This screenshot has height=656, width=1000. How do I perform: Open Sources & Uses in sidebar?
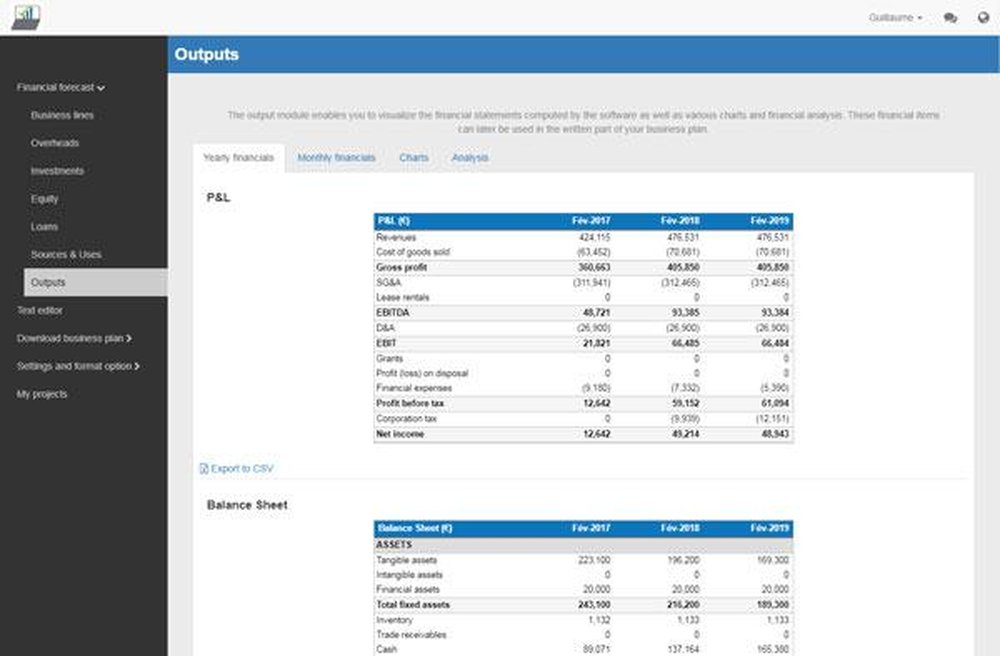[x=66, y=254]
